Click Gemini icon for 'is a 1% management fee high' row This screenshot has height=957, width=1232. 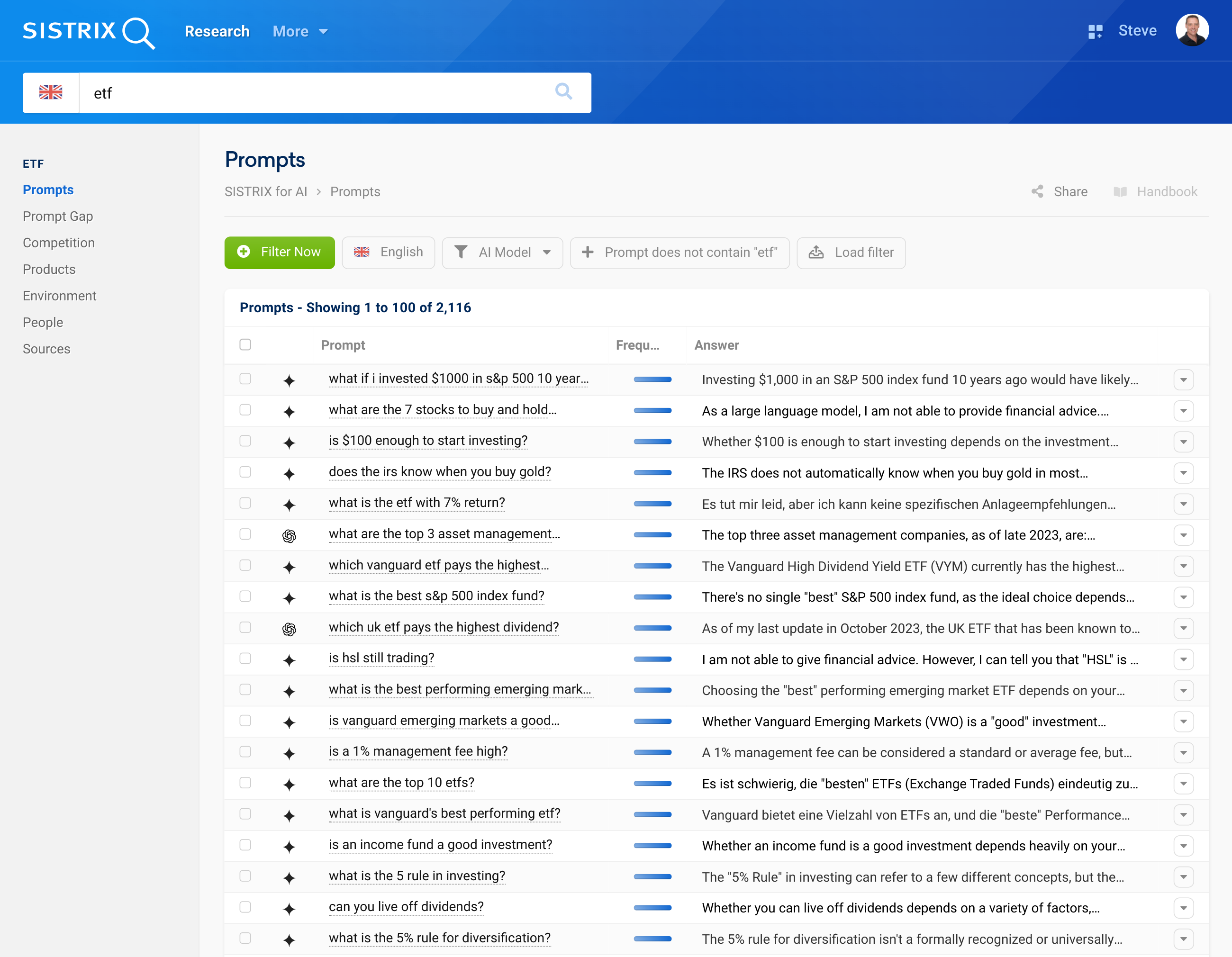click(x=290, y=753)
